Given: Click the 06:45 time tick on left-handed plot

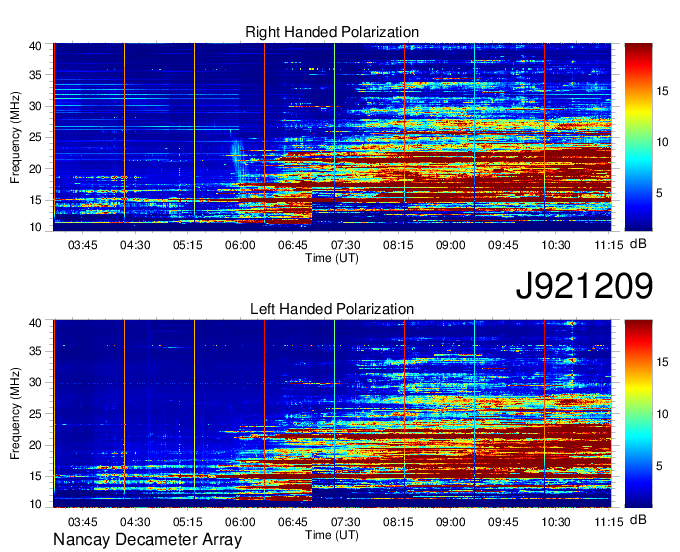Looking at the screenshot, I should pyautogui.click(x=293, y=521).
